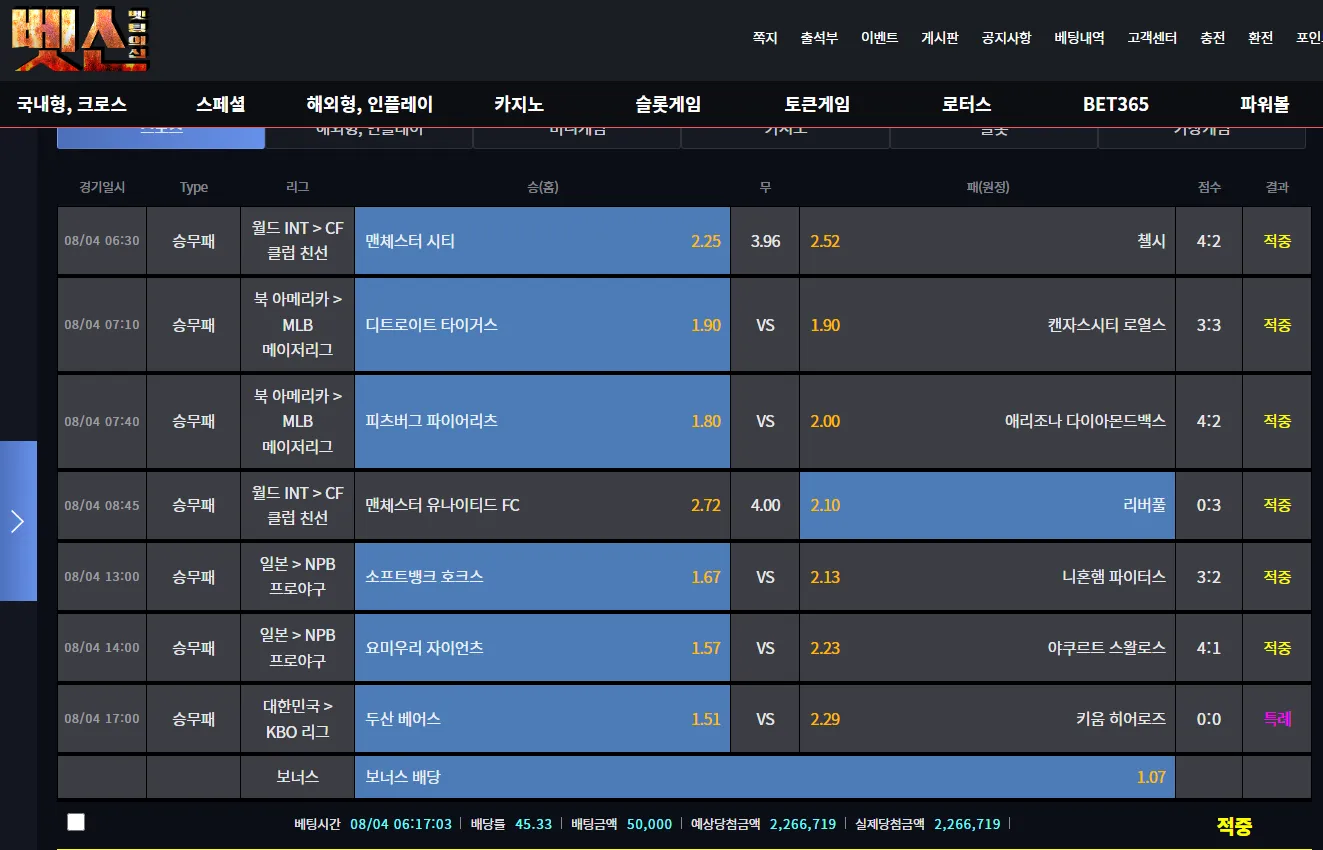This screenshot has width=1323, height=850.
Task: Open the 쪽지 messages link
Action: [x=765, y=38]
